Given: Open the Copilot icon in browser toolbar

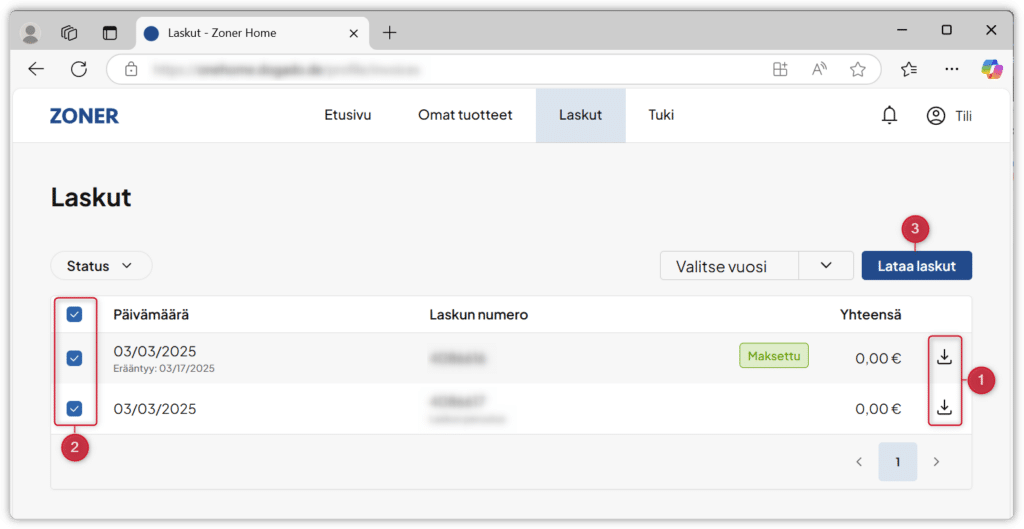Looking at the screenshot, I should 991,69.
